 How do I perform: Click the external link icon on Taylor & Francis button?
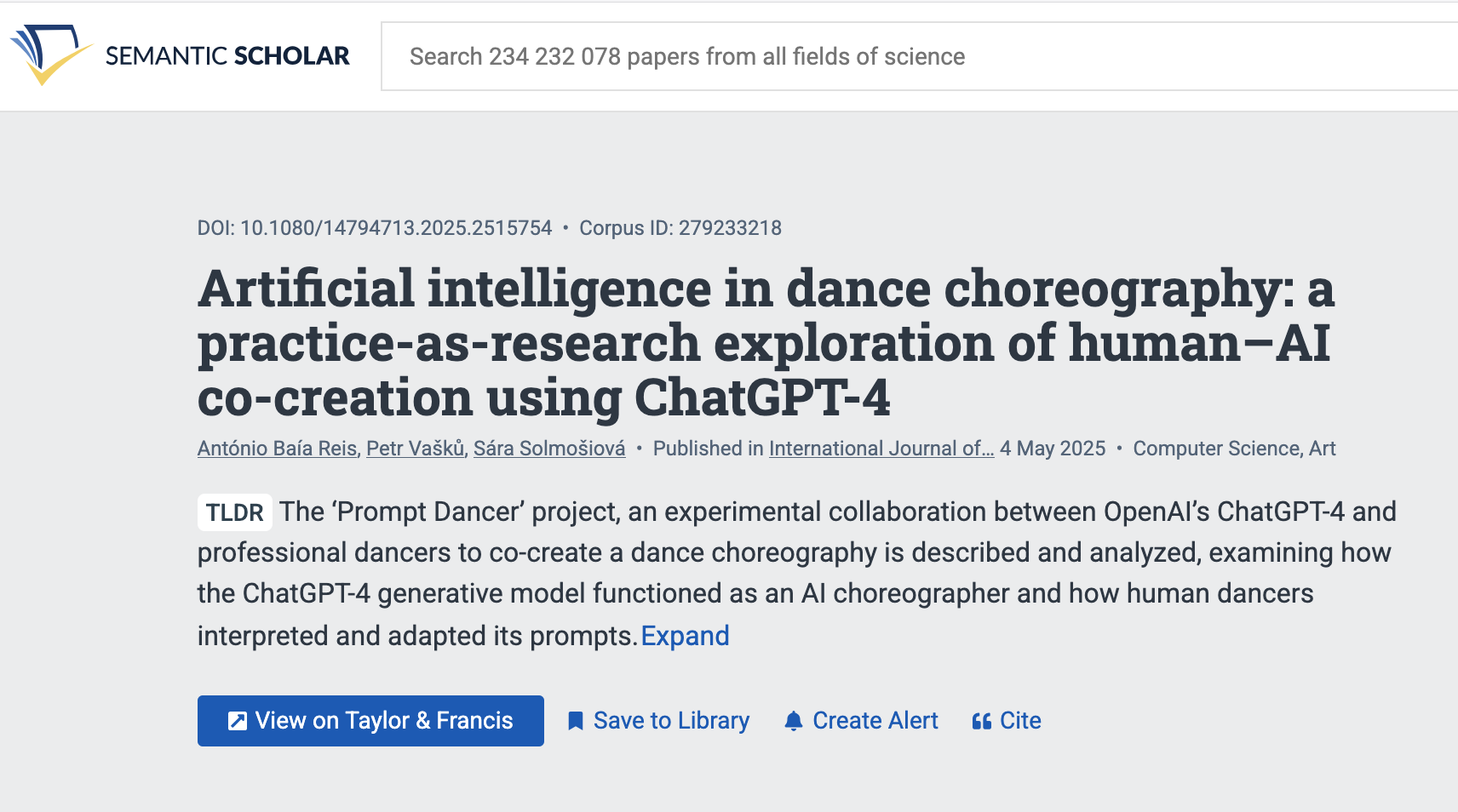[238, 721]
